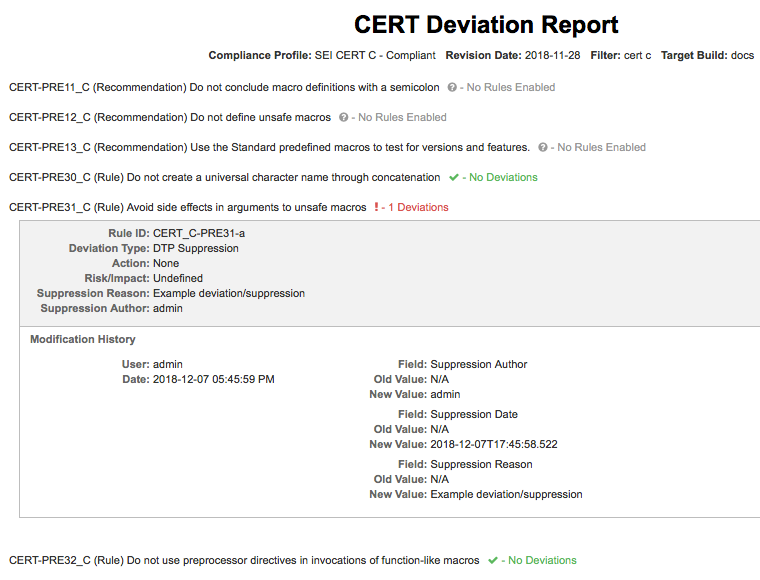Screen dimensions: 760x580
Task: Click the Filter value cert c
Action: (x=637, y=55)
